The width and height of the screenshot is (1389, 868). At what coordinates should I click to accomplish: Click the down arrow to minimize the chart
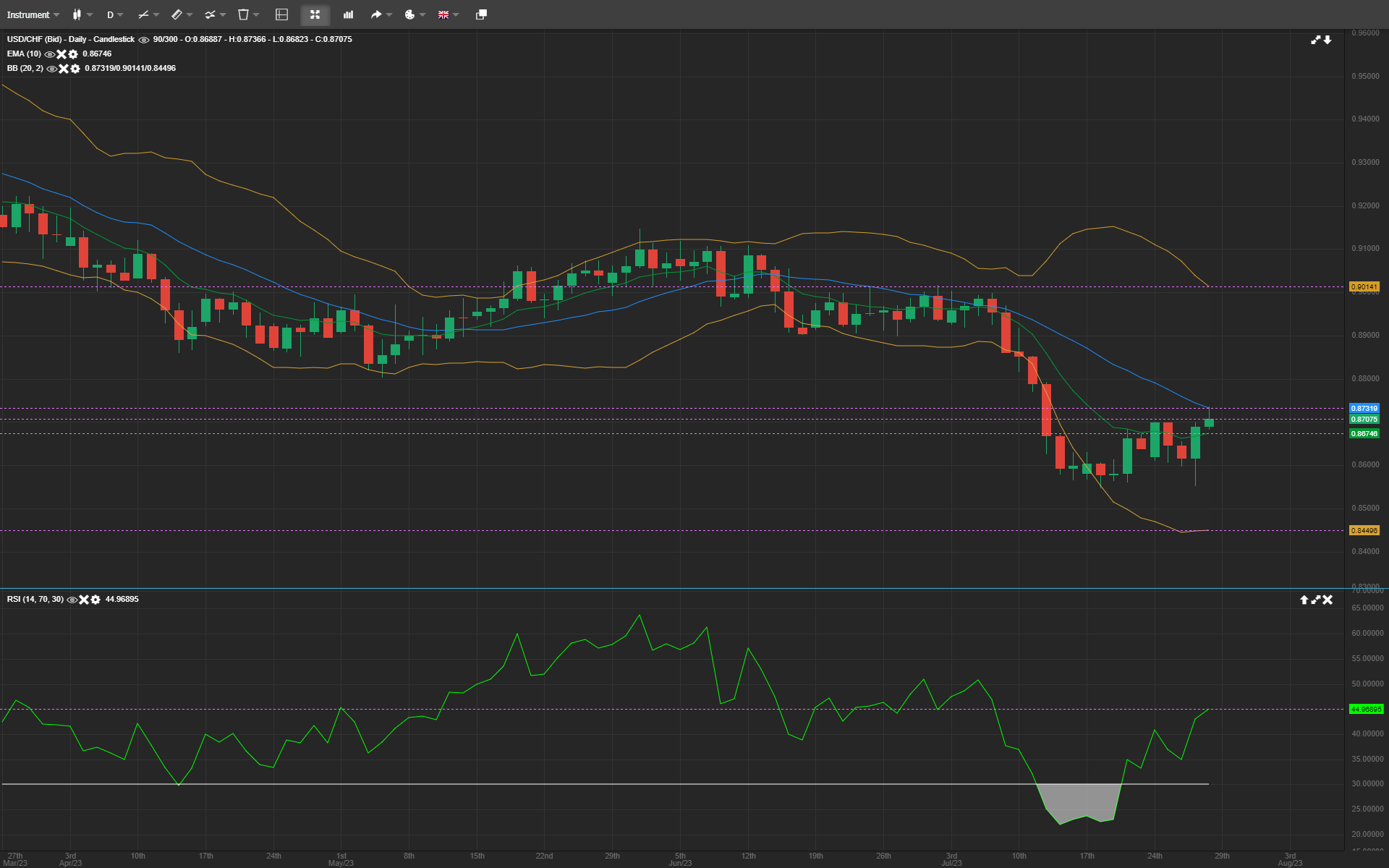pos(1328,40)
